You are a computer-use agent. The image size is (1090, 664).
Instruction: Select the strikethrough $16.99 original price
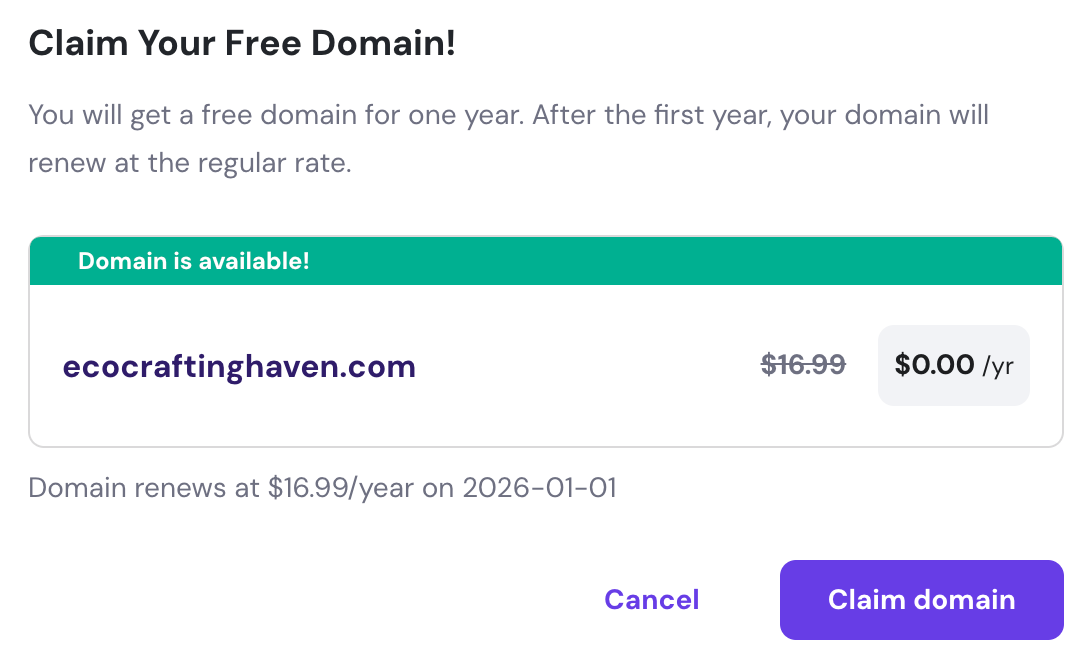[x=803, y=364]
